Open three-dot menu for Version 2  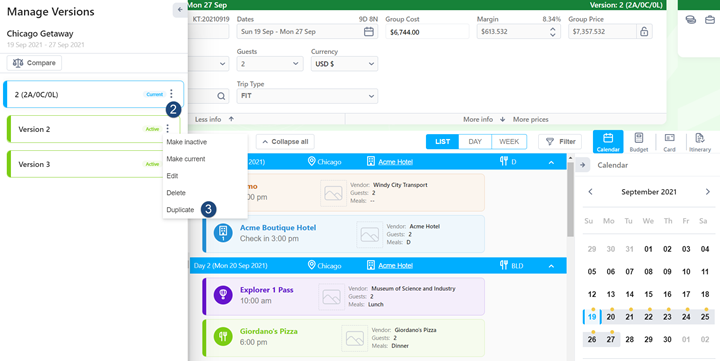(x=168, y=129)
